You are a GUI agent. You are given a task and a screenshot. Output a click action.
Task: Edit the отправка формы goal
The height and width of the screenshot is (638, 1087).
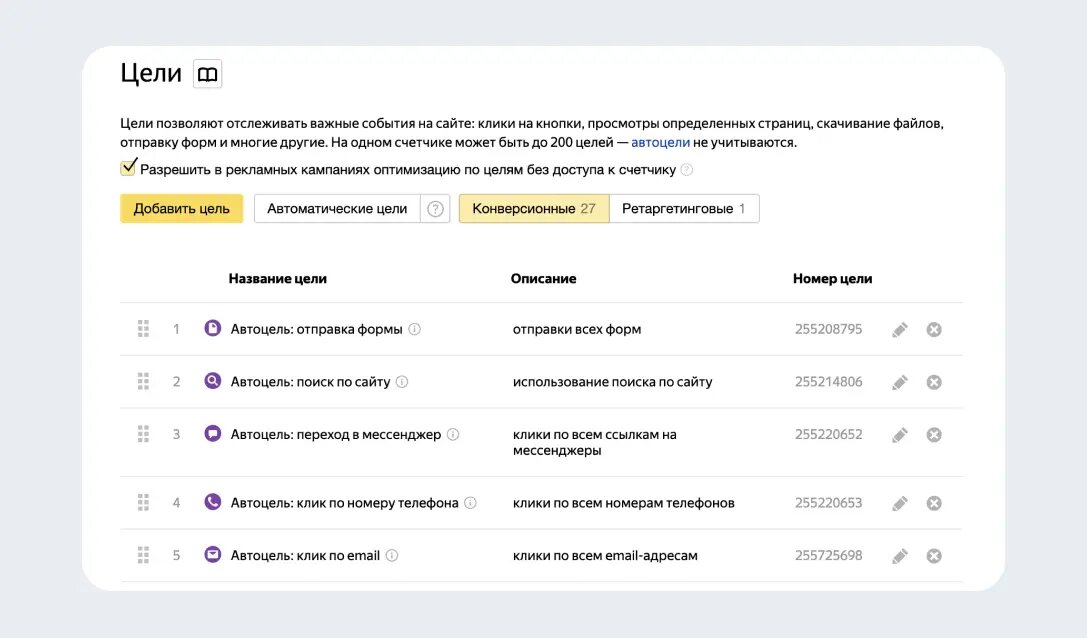900,330
